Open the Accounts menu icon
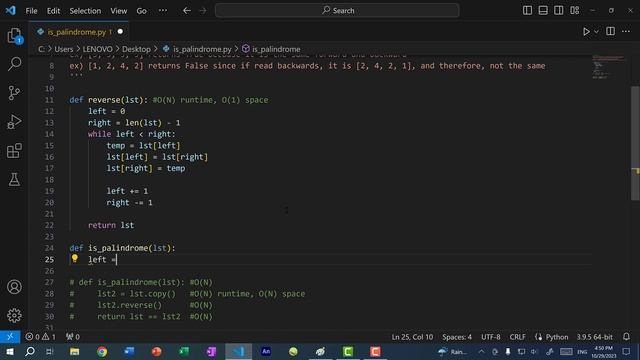The image size is (640, 360). pos(14,287)
